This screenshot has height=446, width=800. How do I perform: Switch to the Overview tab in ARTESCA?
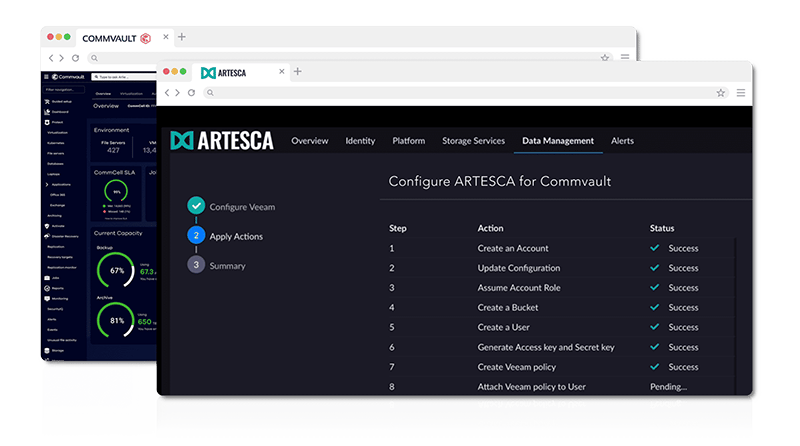(x=310, y=141)
